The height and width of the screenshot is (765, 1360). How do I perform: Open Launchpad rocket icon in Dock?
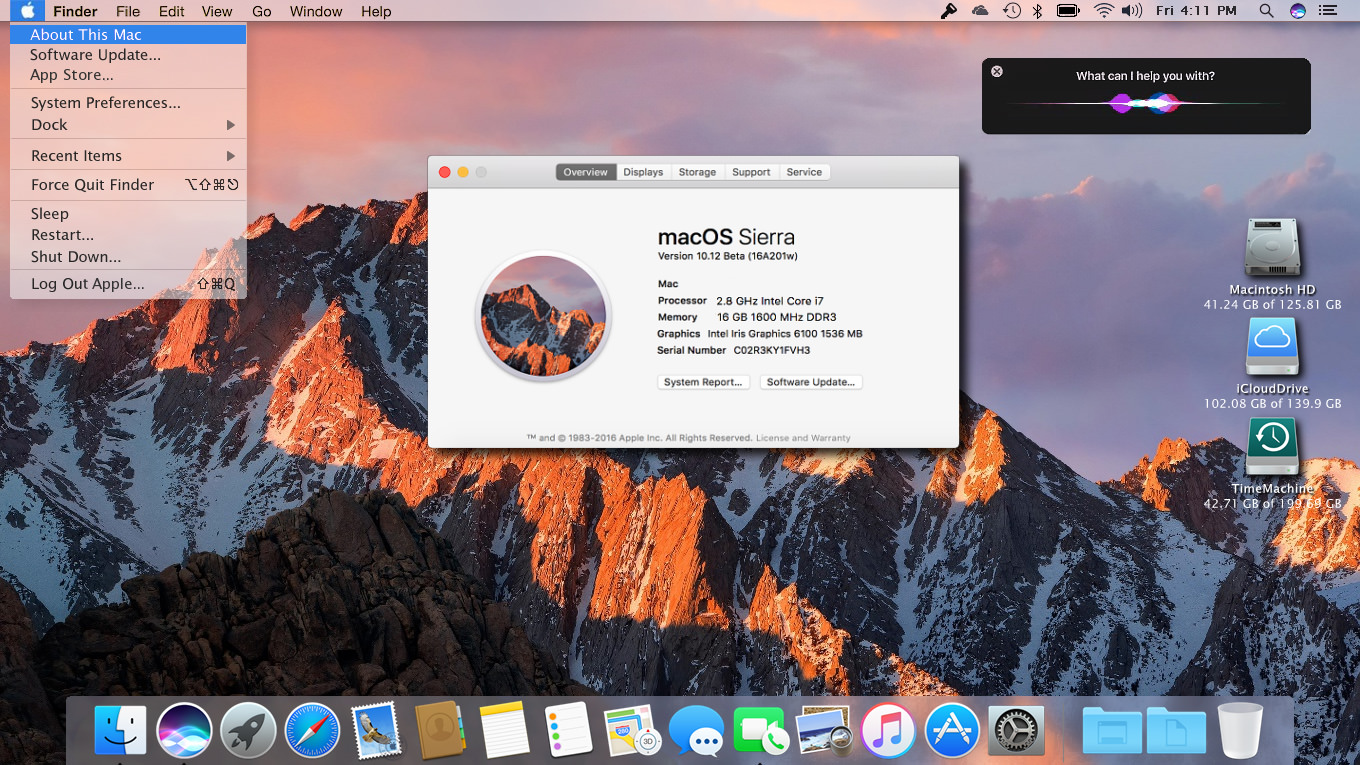[x=248, y=730]
